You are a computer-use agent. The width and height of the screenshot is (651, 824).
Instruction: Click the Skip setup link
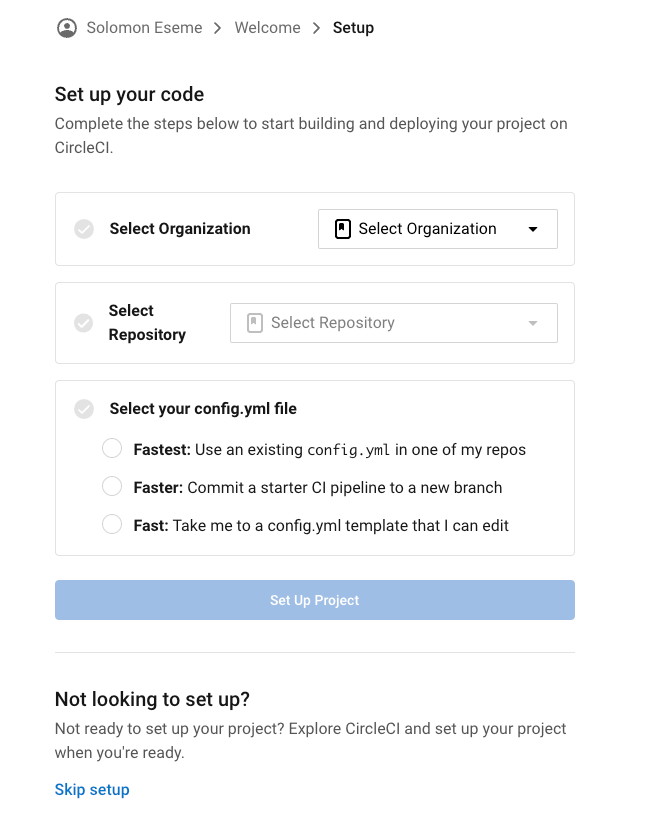(x=92, y=789)
